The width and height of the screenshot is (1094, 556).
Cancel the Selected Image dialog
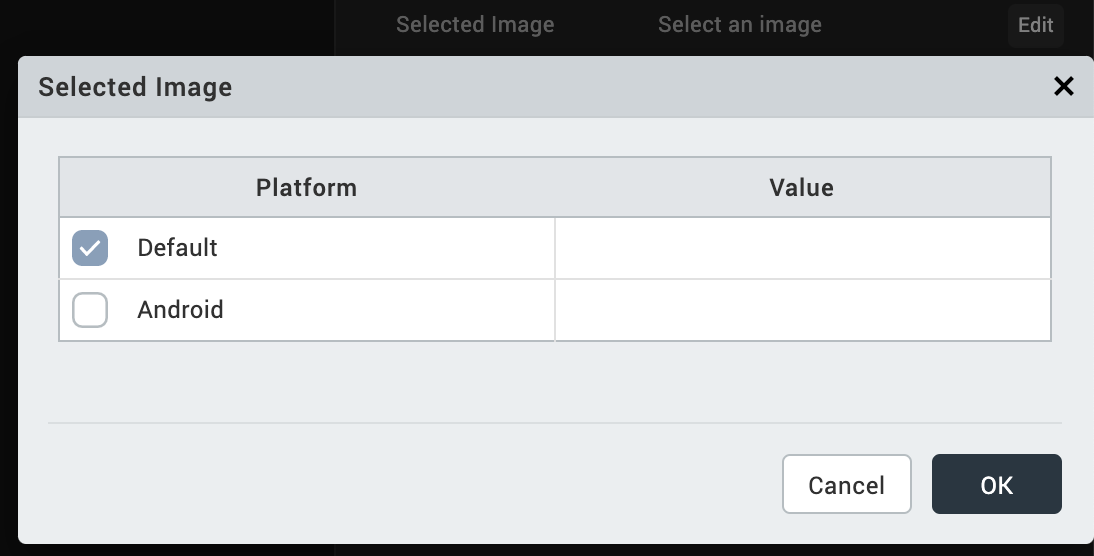pyautogui.click(x=846, y=485)
